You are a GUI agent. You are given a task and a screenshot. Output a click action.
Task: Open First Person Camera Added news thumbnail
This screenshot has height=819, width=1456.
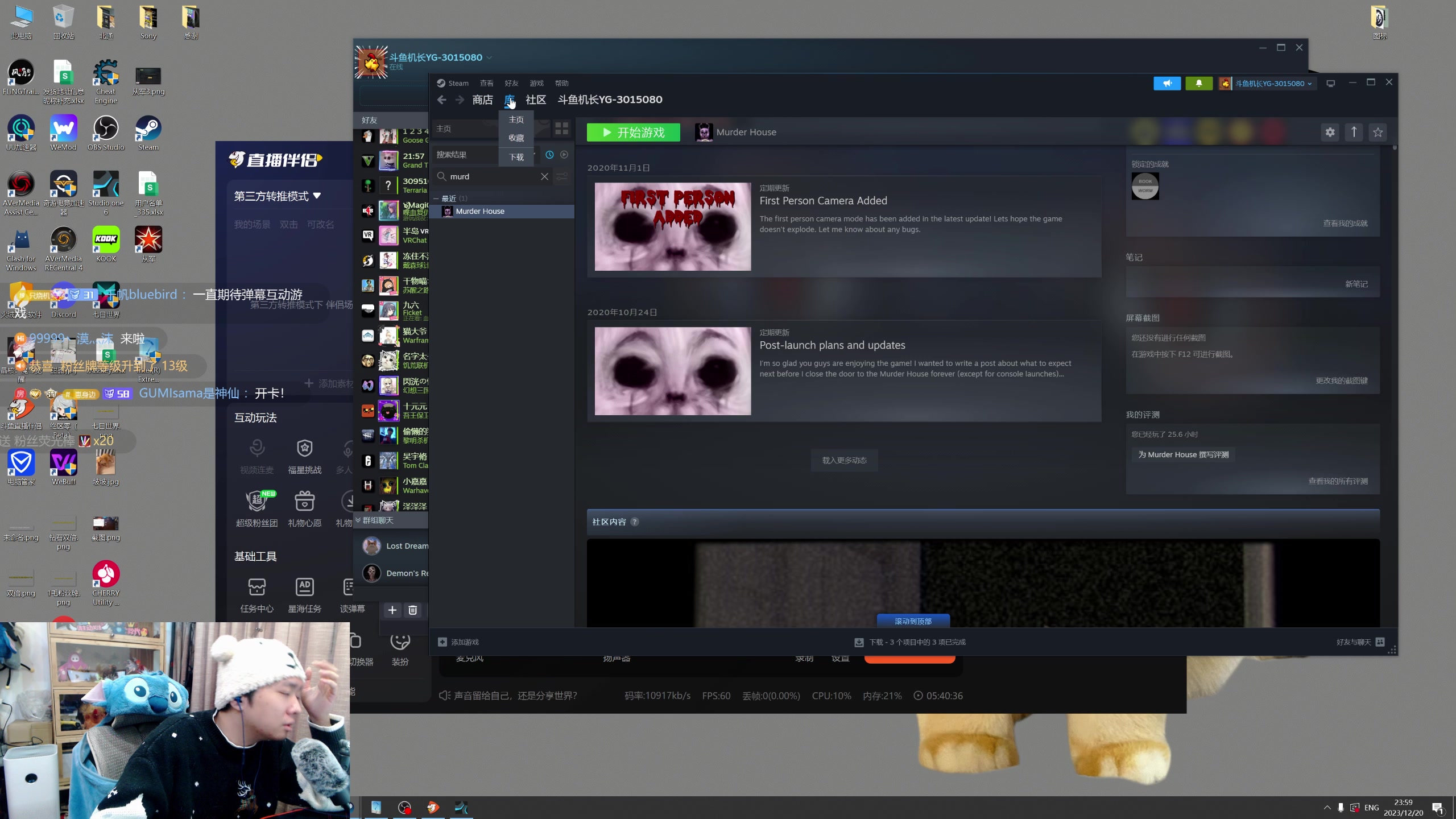tap(672, 226)
